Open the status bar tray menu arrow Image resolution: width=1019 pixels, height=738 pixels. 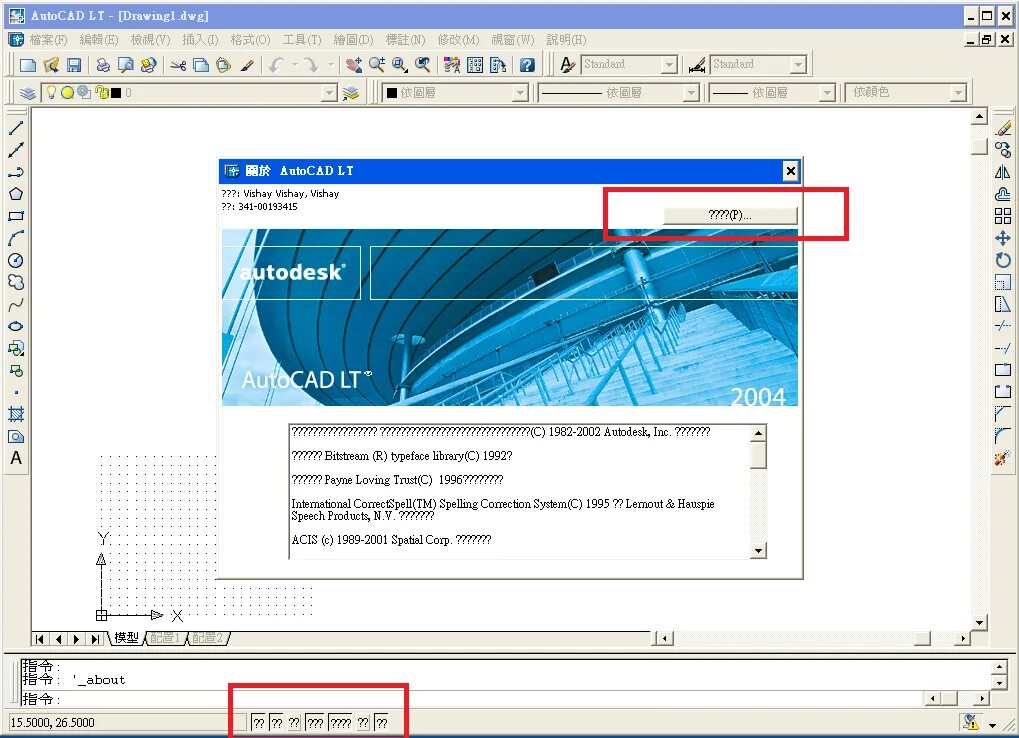[x=992, y=724]
